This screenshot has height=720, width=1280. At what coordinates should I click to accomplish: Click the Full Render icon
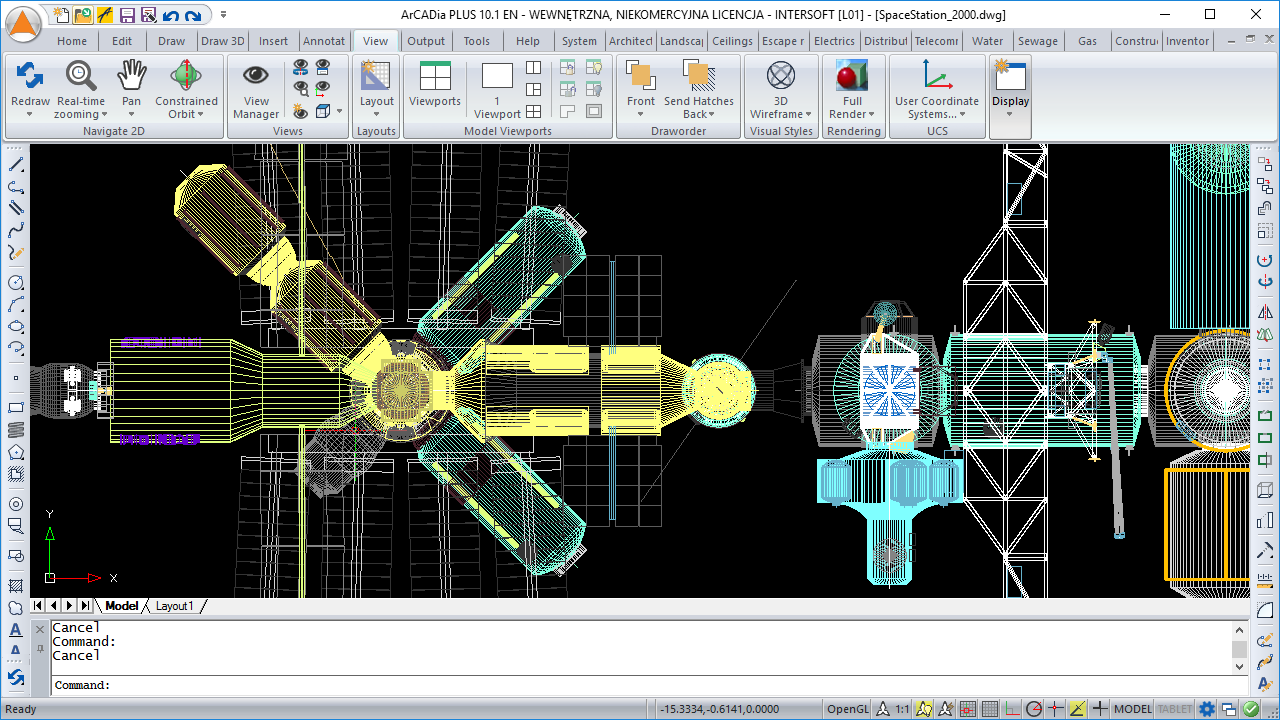coord(852,76)
